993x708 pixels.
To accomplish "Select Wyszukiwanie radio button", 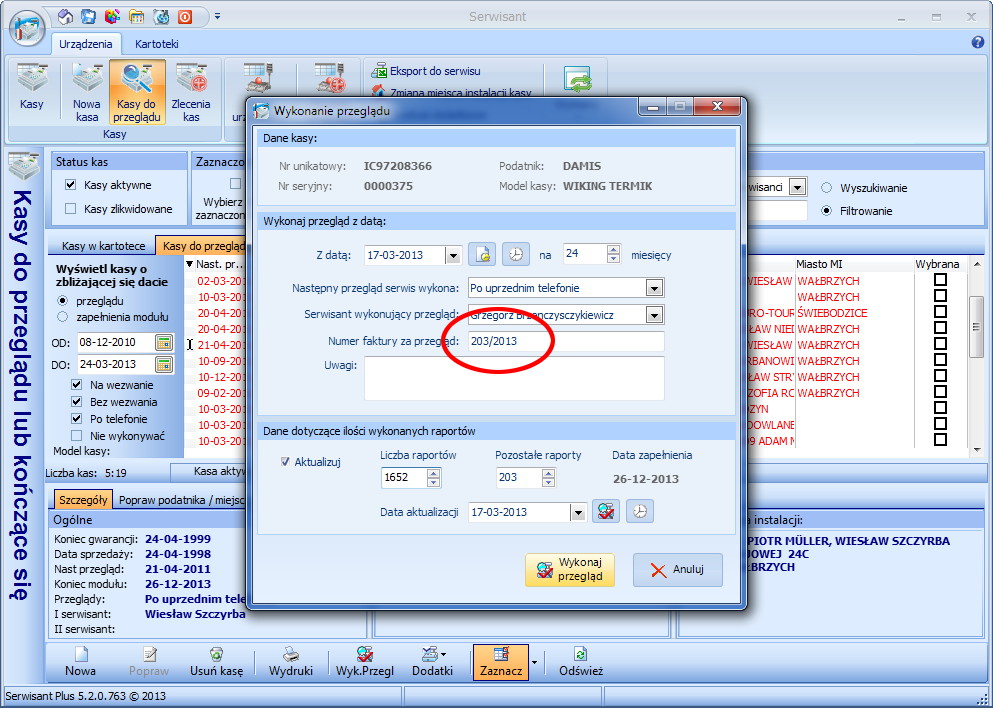I will 826,188.
